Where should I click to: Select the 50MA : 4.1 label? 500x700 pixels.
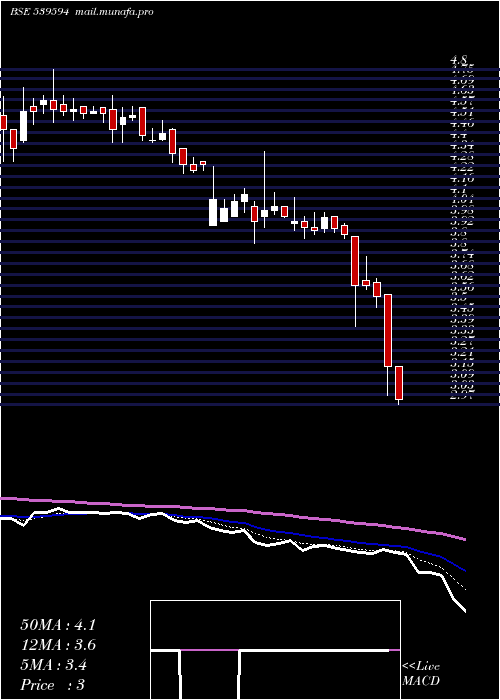(58, 625)
